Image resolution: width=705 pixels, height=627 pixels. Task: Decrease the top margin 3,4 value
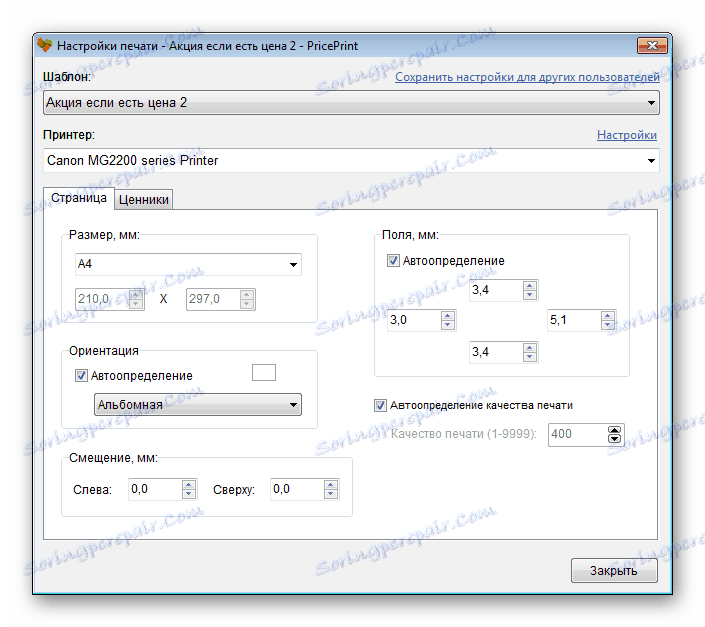coord(530,295)
